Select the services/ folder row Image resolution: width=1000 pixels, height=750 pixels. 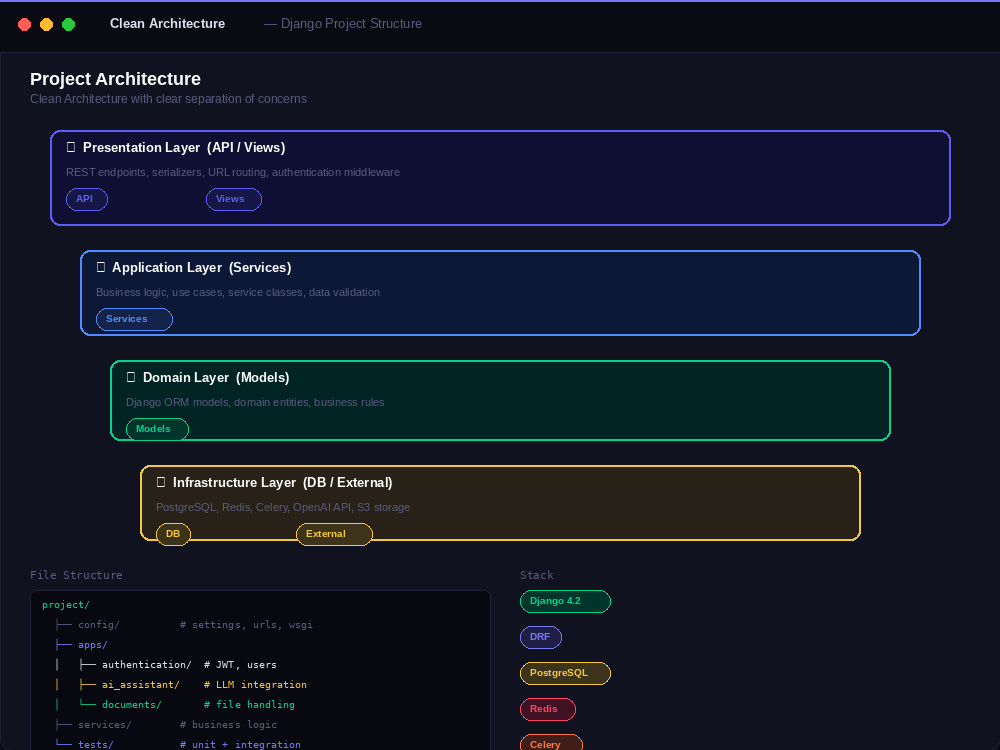(260, 724)
